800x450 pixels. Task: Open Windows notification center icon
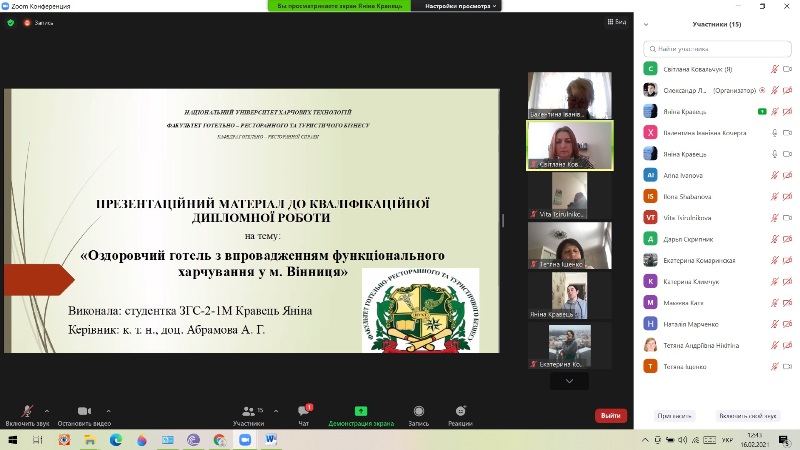[x=784, y=440]
